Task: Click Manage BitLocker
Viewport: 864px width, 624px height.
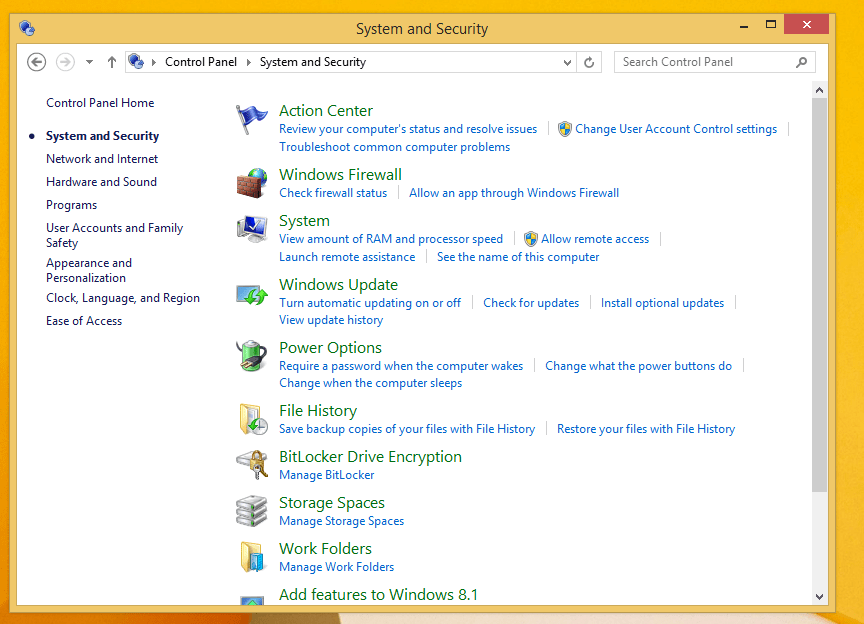Action: pyautogui.click(x=327, y=475)
